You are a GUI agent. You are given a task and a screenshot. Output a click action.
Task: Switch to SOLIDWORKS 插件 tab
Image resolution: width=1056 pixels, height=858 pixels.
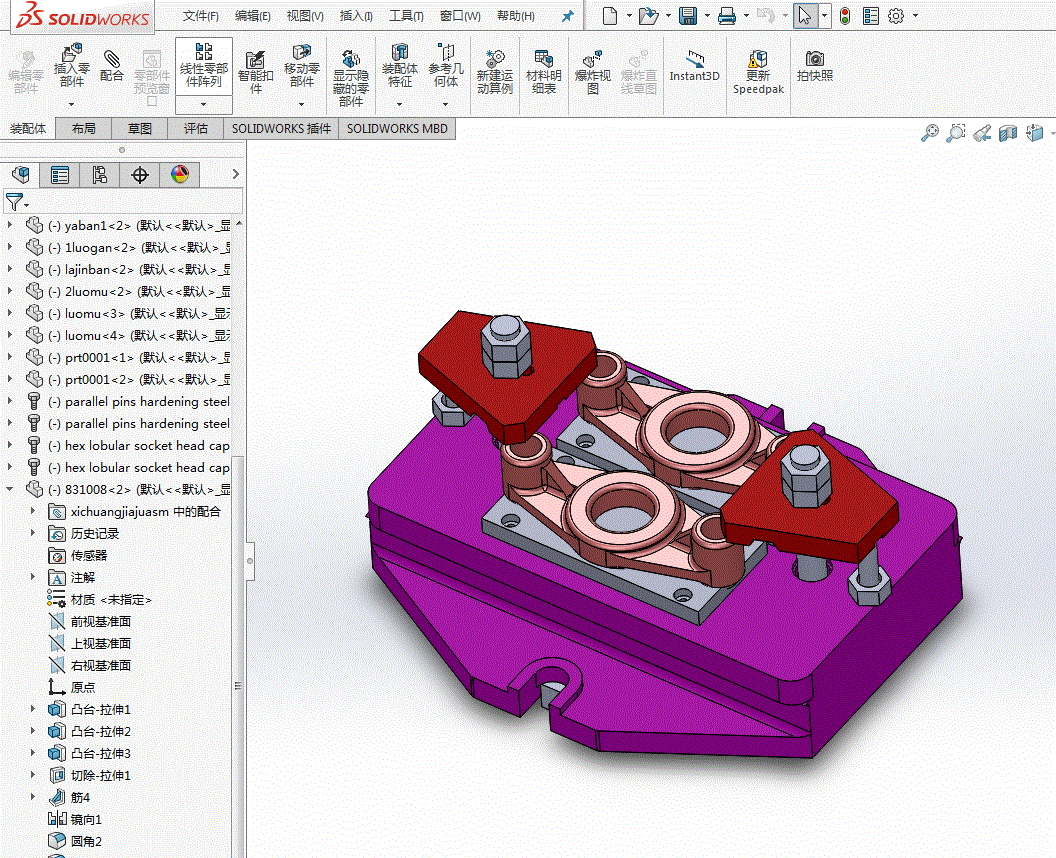click(x=281, y=129)
